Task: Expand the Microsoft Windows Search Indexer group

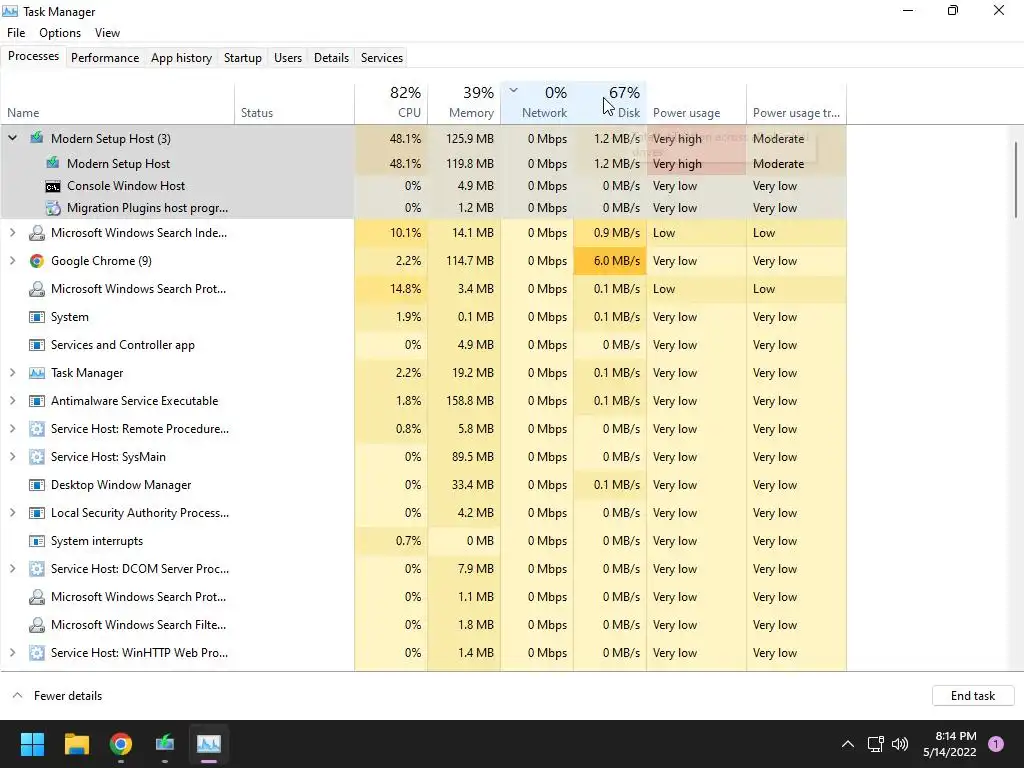Action: click(12, 232)
